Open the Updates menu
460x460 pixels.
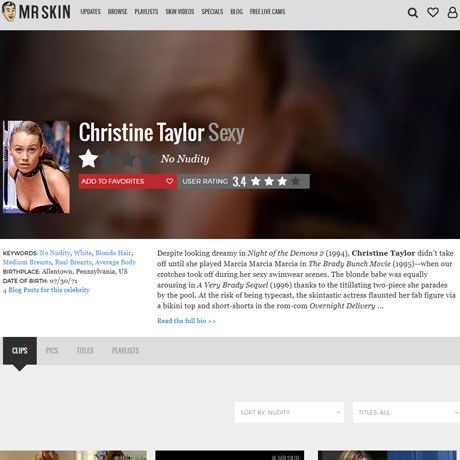(x=90, y=12)
